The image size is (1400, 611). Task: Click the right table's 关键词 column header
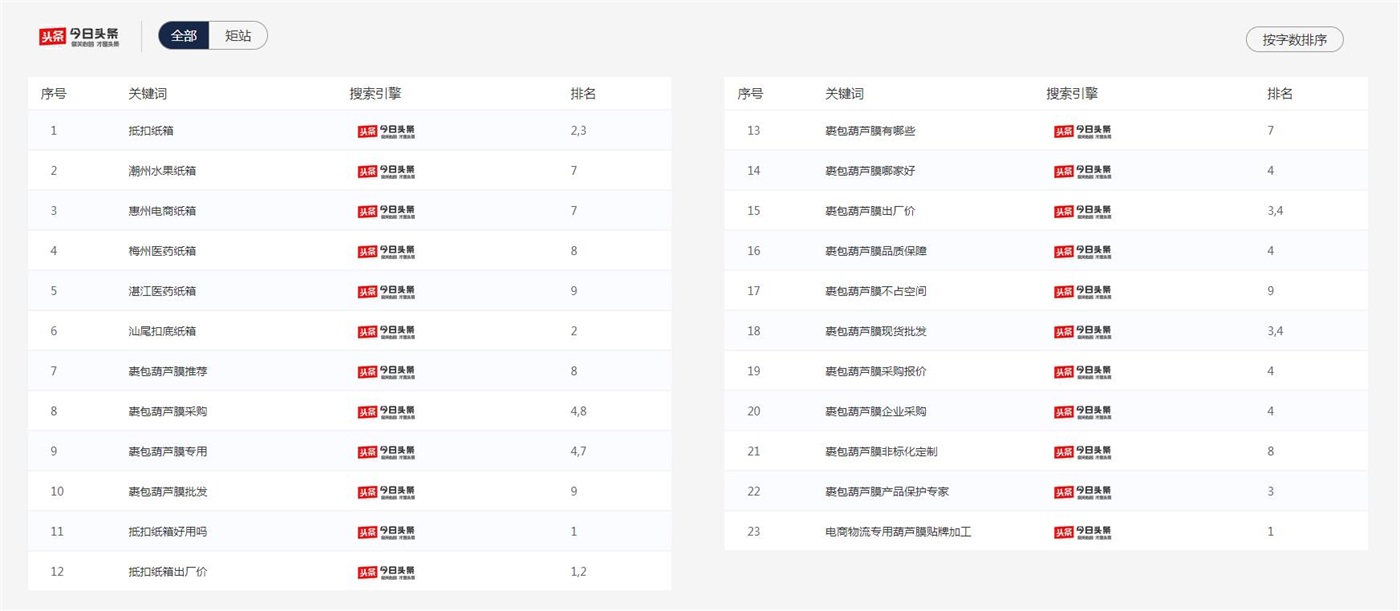[x=844, y=94]
